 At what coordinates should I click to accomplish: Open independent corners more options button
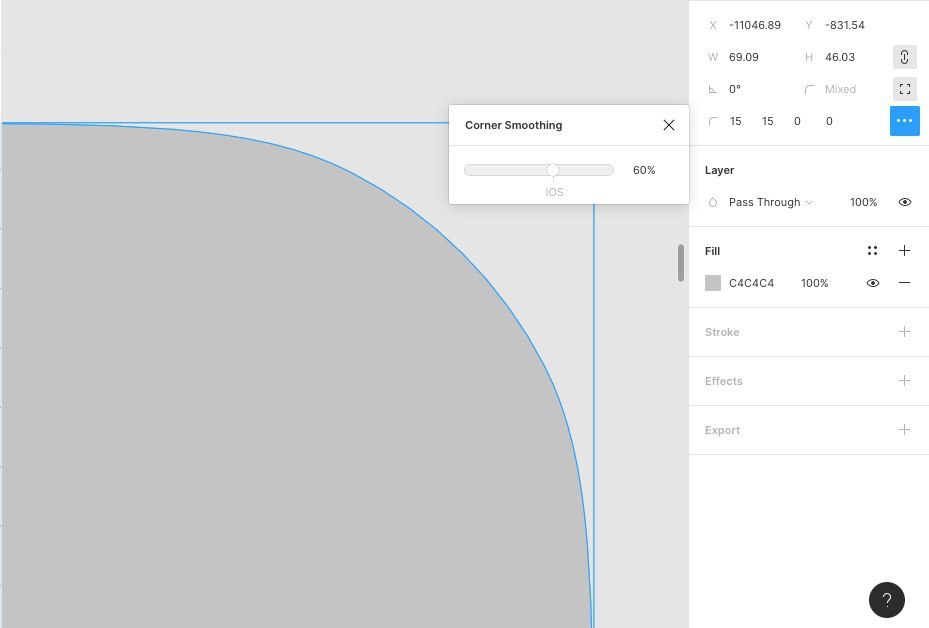(904, 121)
